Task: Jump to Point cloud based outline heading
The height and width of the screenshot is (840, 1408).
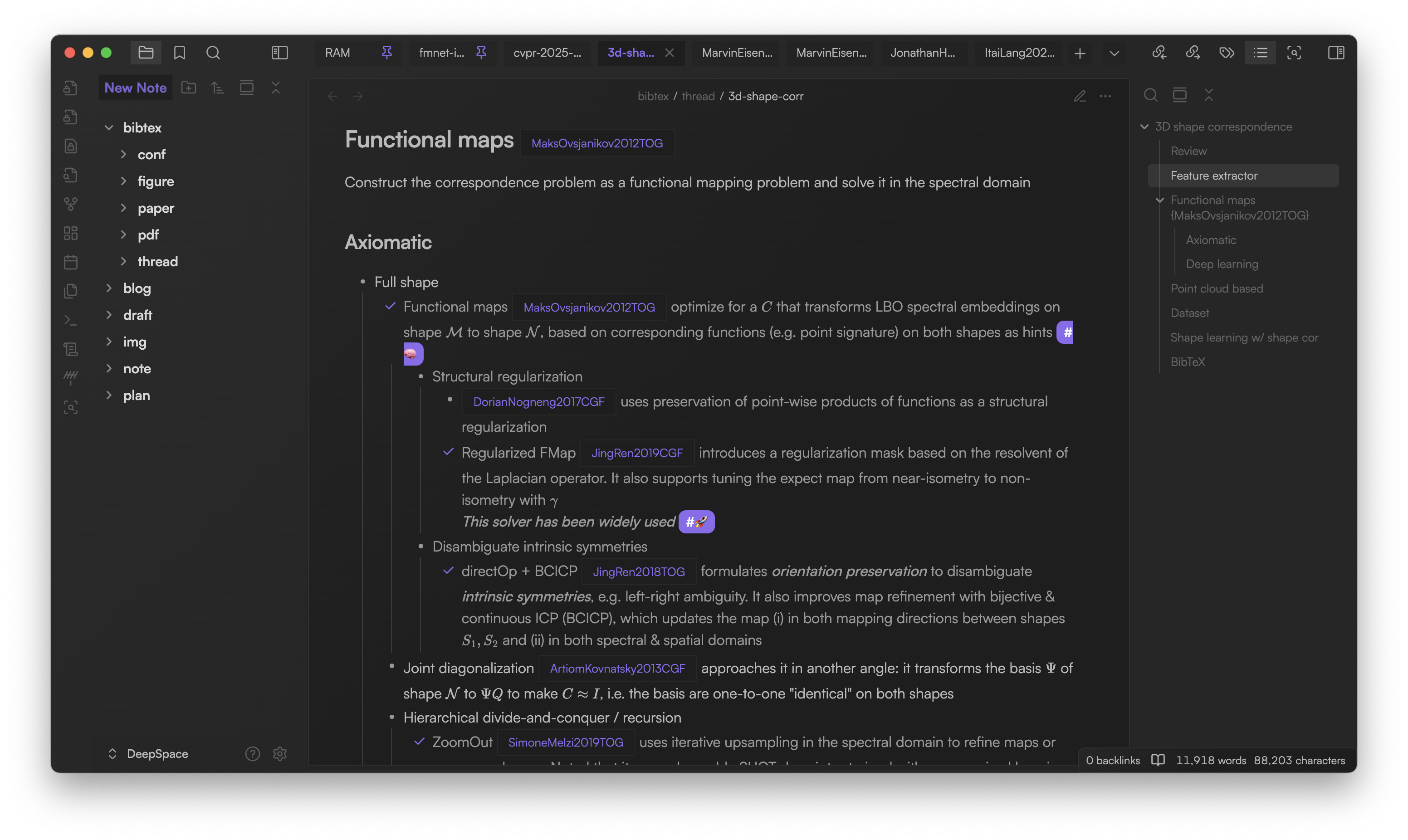Action: click(1216, 288)
